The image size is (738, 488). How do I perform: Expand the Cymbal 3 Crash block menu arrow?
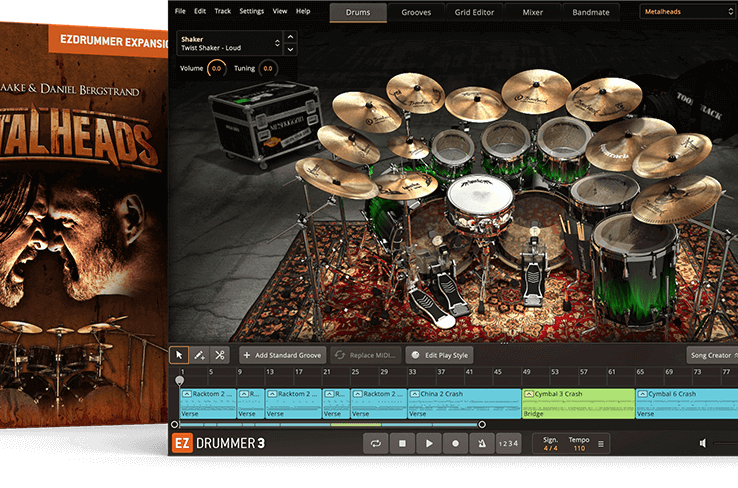click(529, 394)
